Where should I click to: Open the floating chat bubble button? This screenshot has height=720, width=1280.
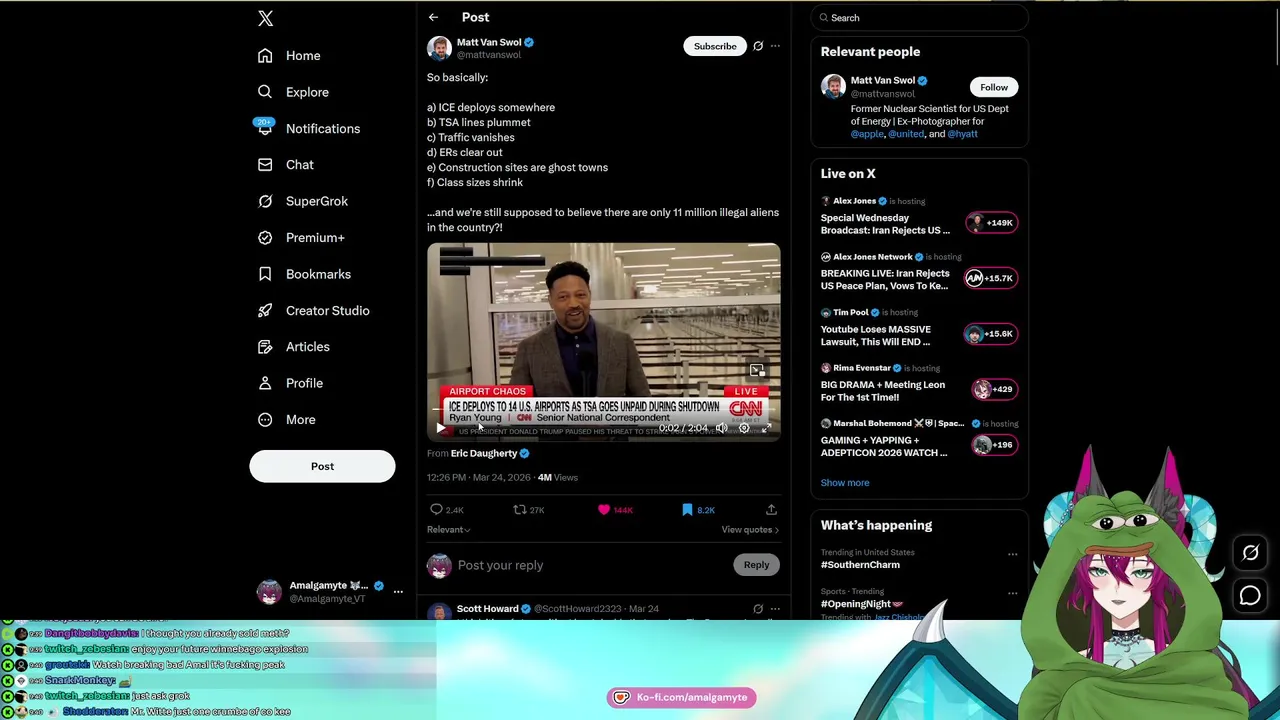click(1250, 597)
